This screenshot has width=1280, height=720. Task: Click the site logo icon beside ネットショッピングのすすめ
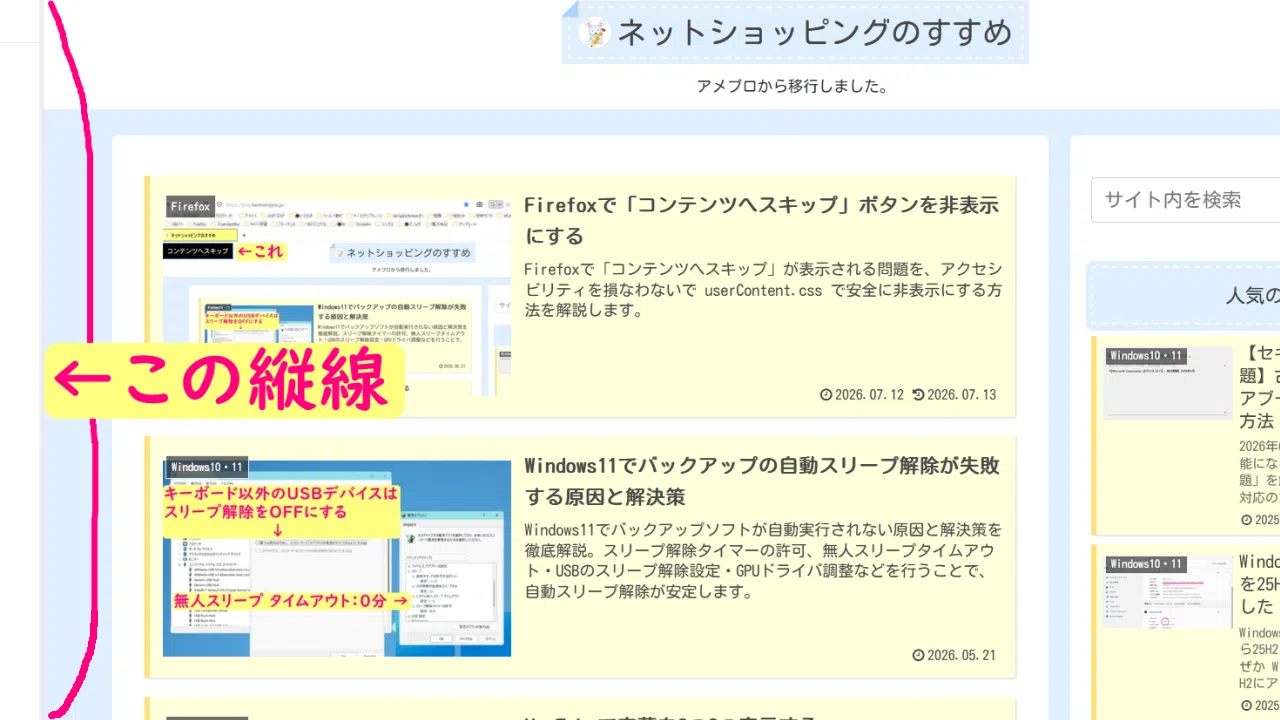(x=594, y=33)
